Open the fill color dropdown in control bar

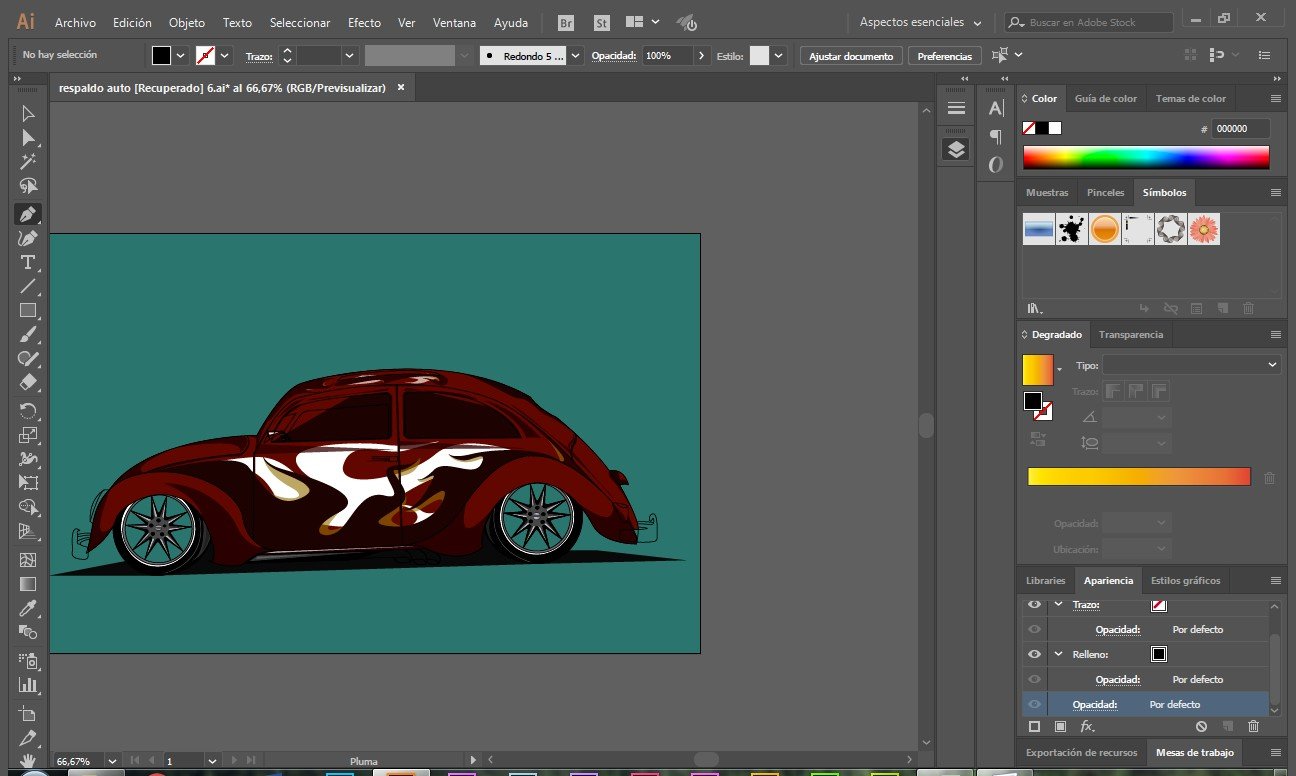click(180, 56)
